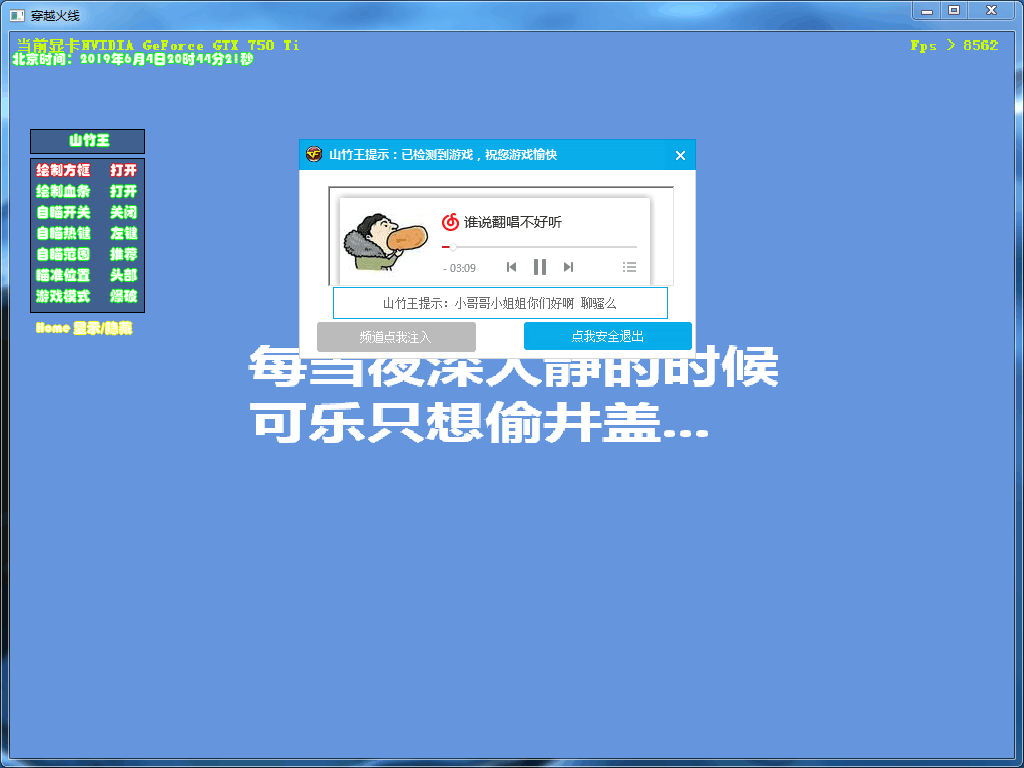Click the Home 显示/隐藏 hint text

pos(84,328)
